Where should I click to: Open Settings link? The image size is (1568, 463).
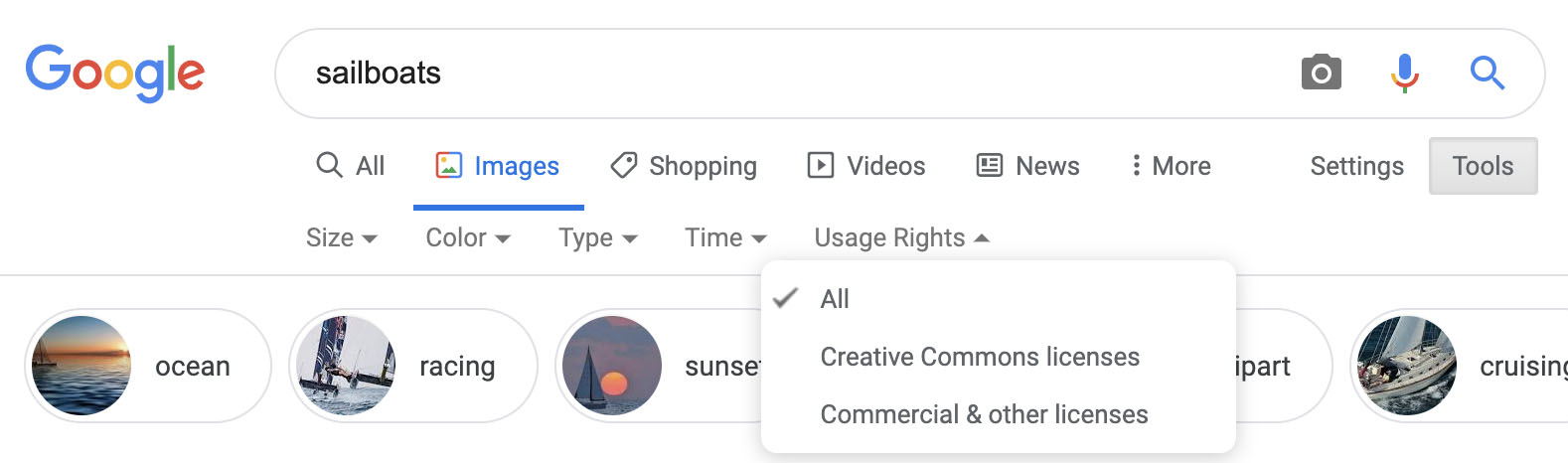(x=1356, y=166)
